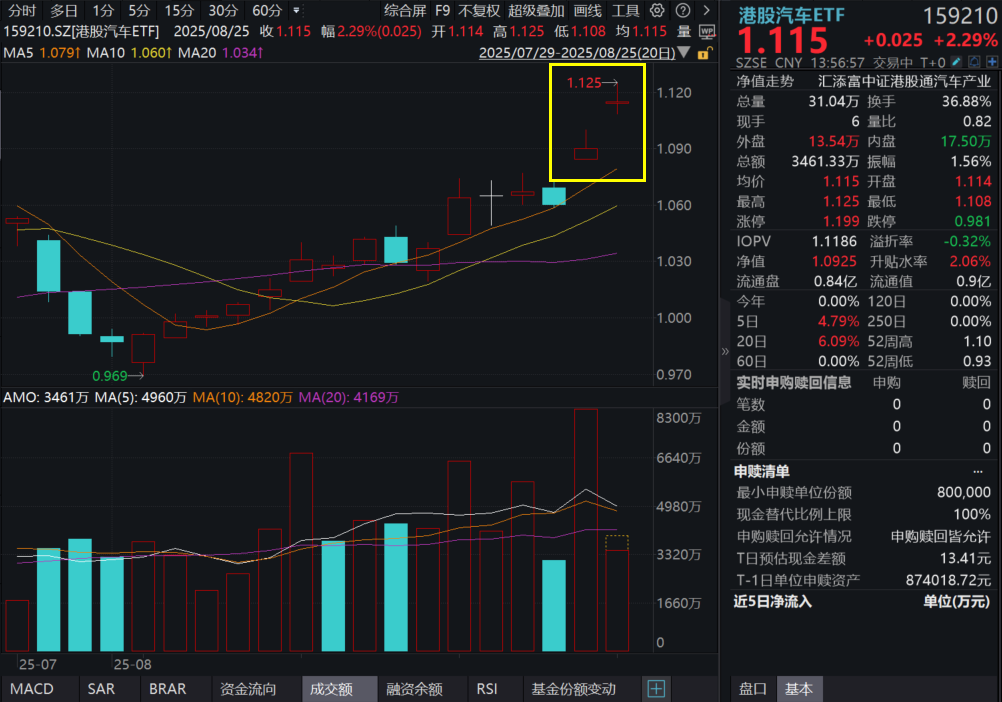The height and width of the screenshot is (702, 1002).
Task: Click the green plus indicator icon beside 基金份额变动
Action: (x=658, y=689)
